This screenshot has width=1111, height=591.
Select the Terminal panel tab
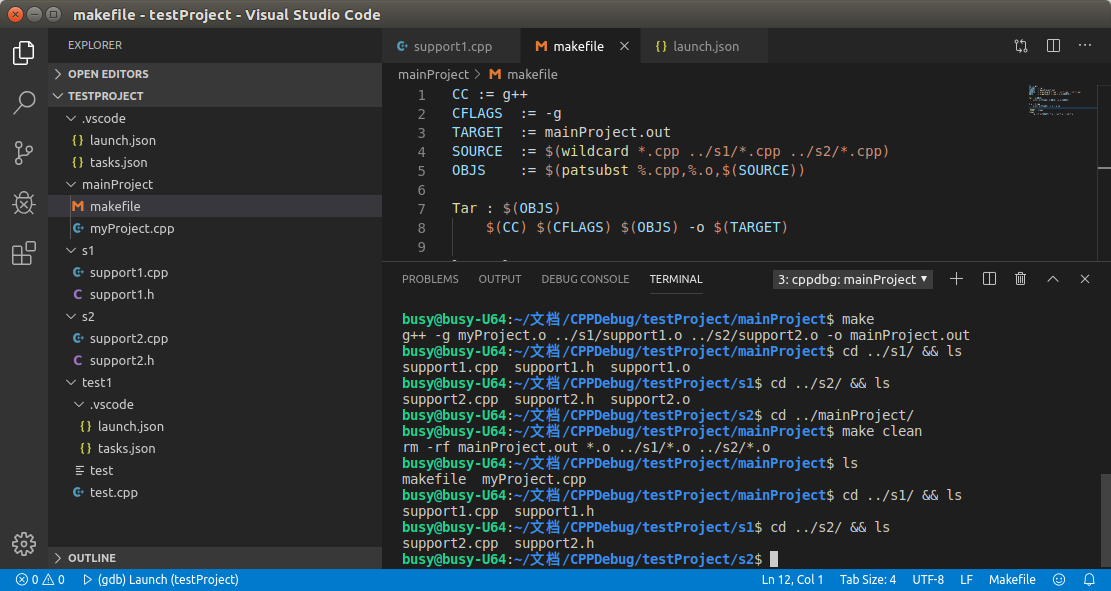[676, 279]
